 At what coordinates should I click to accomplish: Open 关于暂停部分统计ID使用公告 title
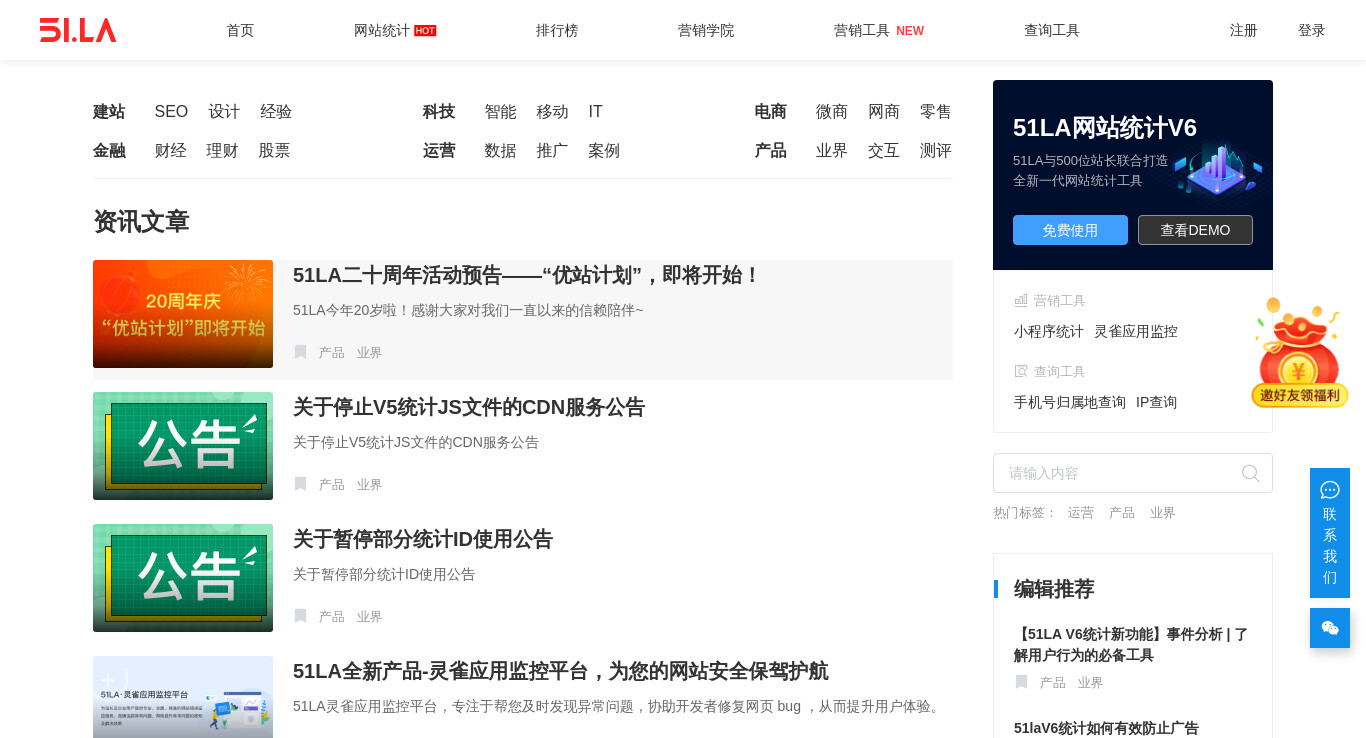click(423, 539)
